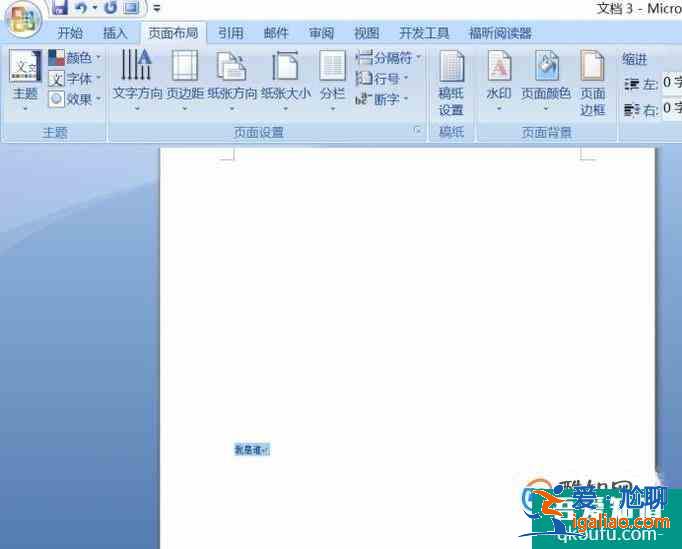Open the 断字 hyphenation menu
This screenshot has height=549, width=682.
[382, 99]
